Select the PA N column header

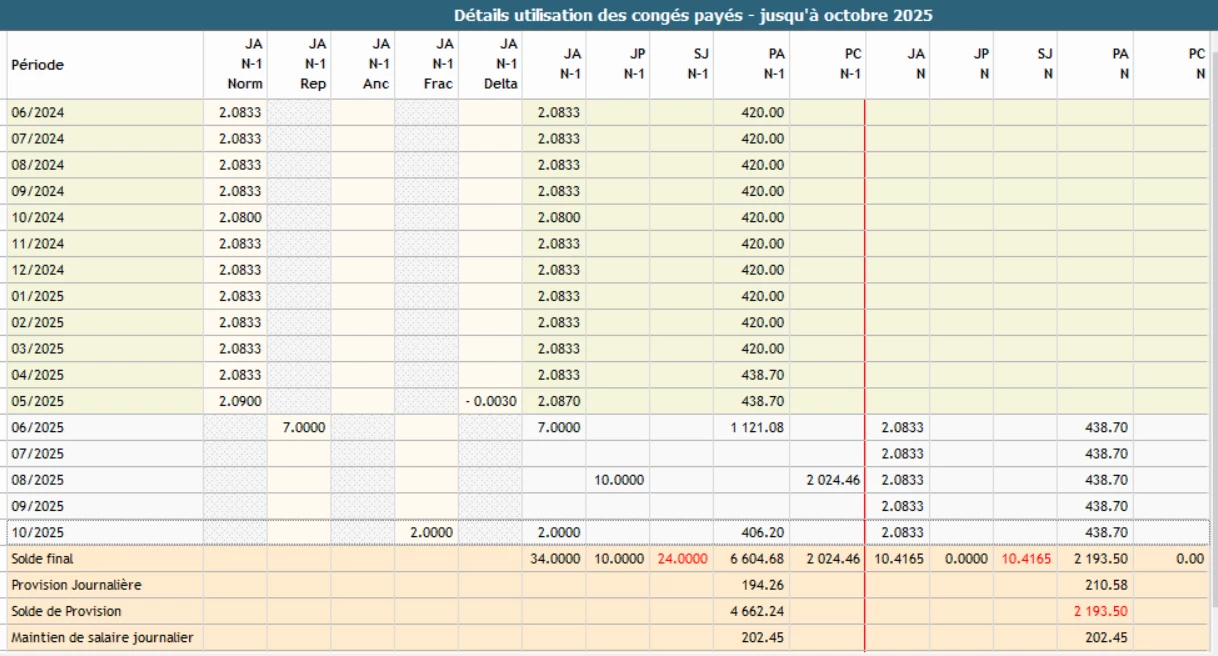[1096, 64]
